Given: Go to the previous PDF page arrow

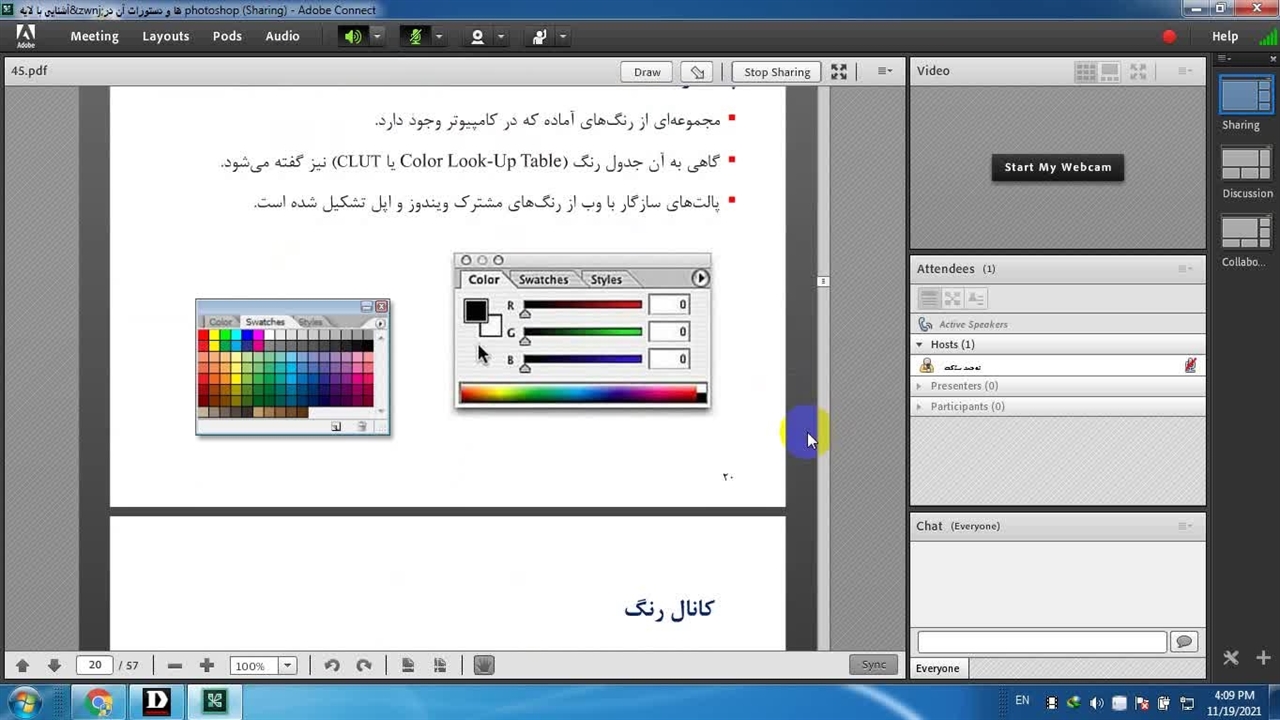Looking at the screenshot, I should 22,665.
